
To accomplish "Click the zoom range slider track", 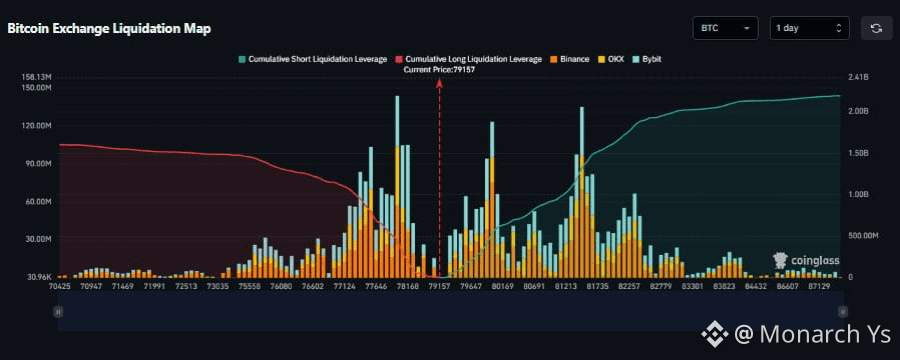I will pos(450,311).
